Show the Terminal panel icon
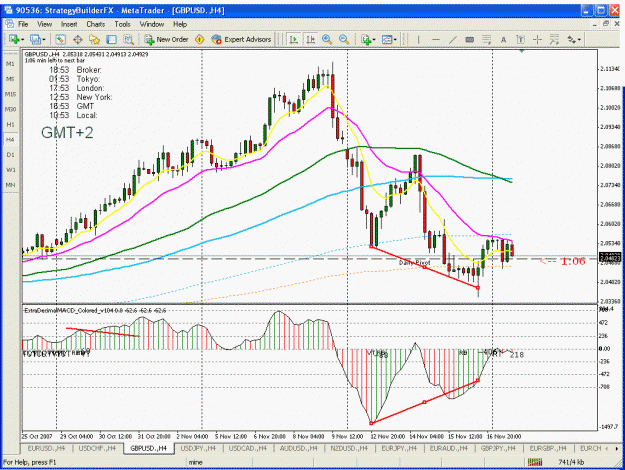This screenshot has width=625, height=470. (112, 39)
